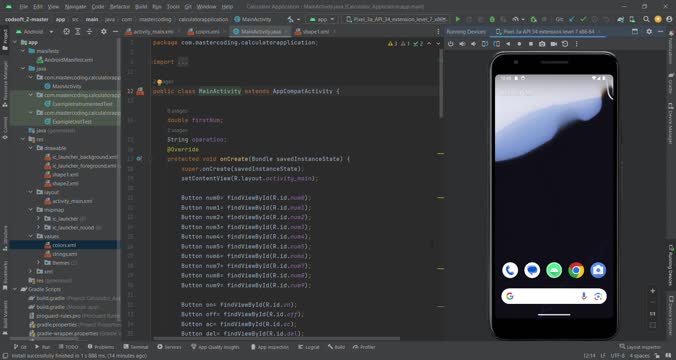Click the emulator zoom in plus button
This screenshot has width=676, height=360.
[x=652, y=291]
